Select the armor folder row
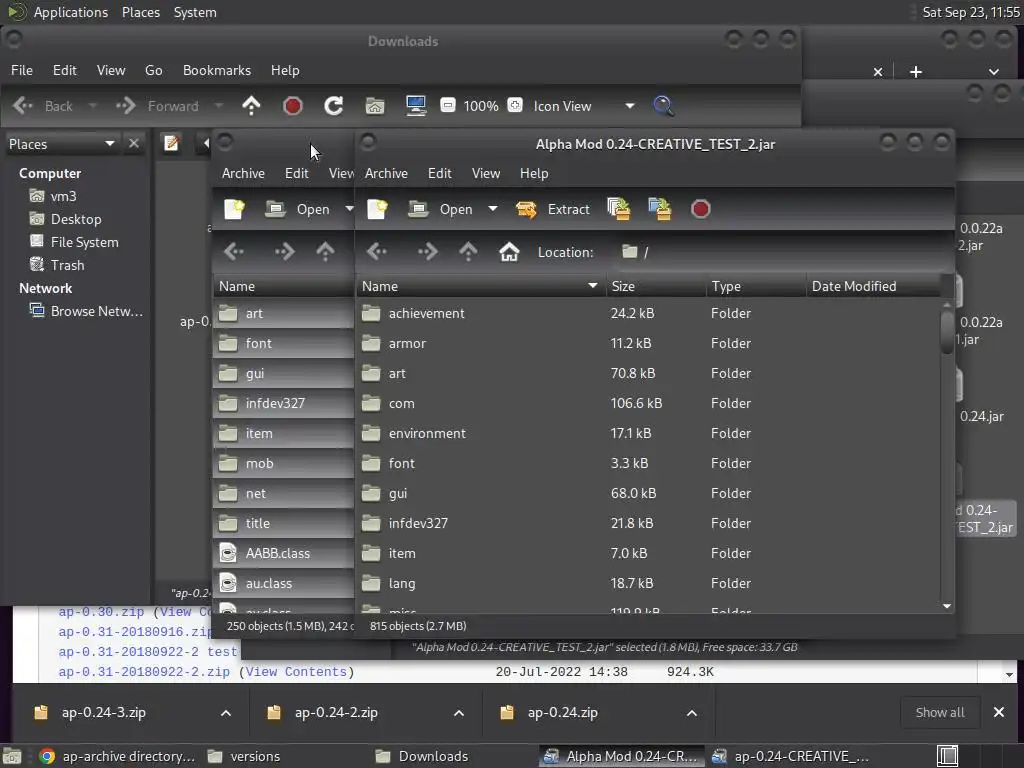1024x768 pixels. 648,344
